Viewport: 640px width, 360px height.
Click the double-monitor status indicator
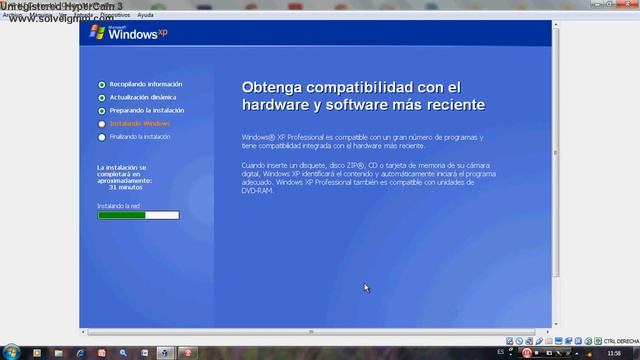pos(568,341)
